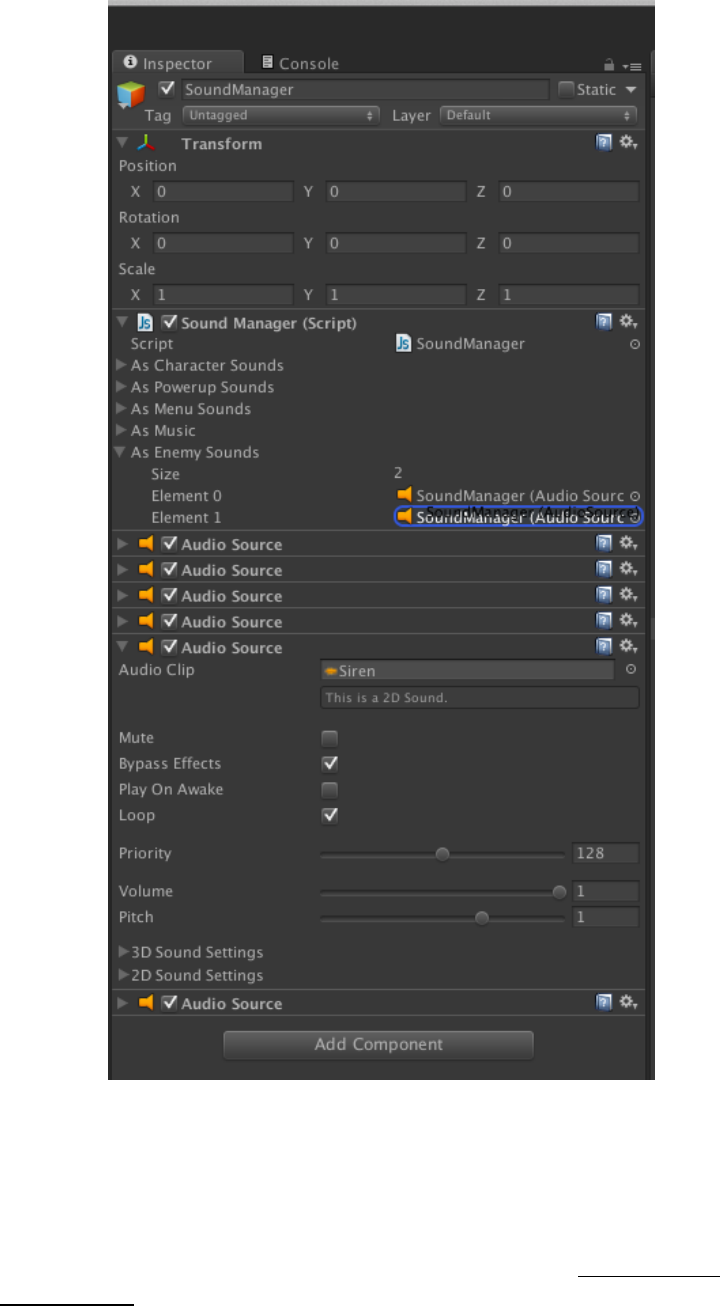
Task: Disable the Bypass Effects checkbox
Action: click(329, 764)
